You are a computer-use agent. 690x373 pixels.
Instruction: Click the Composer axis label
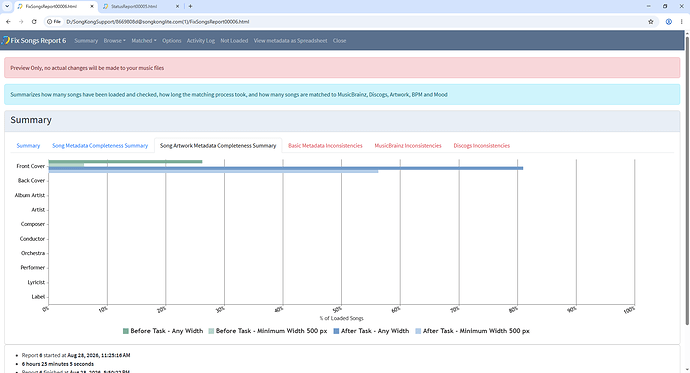[x=33, y=224]
